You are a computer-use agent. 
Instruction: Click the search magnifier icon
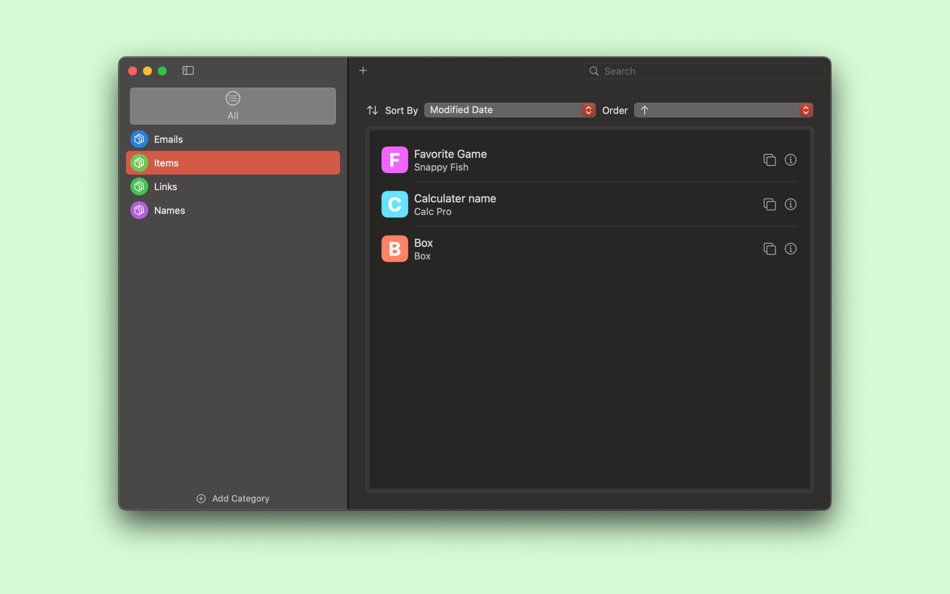click(x=594, y=72)
